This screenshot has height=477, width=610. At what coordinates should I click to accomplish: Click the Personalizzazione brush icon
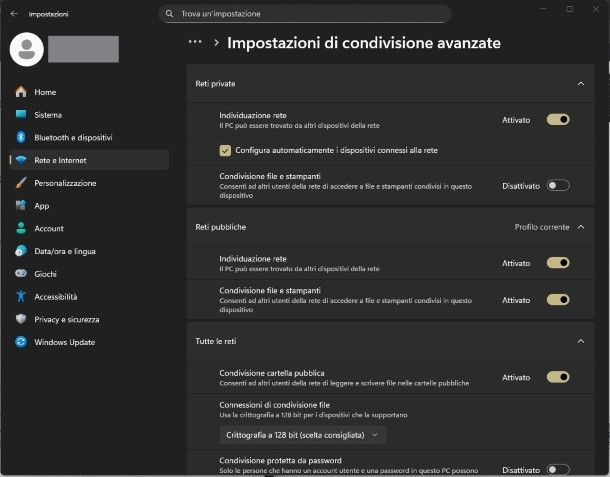(x=21, y=183)
